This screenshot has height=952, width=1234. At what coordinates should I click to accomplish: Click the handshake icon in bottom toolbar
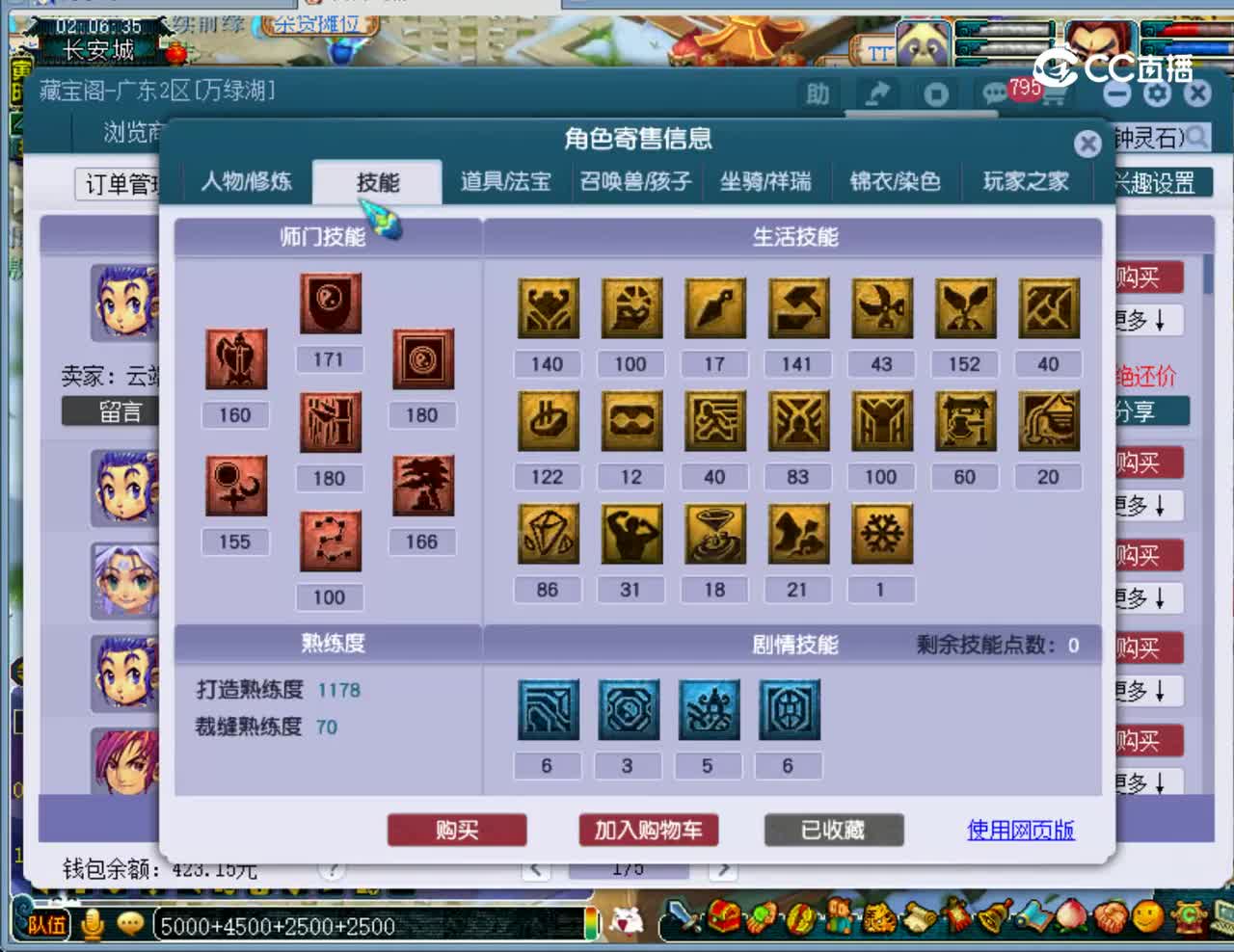click(x=1111, y=916)
